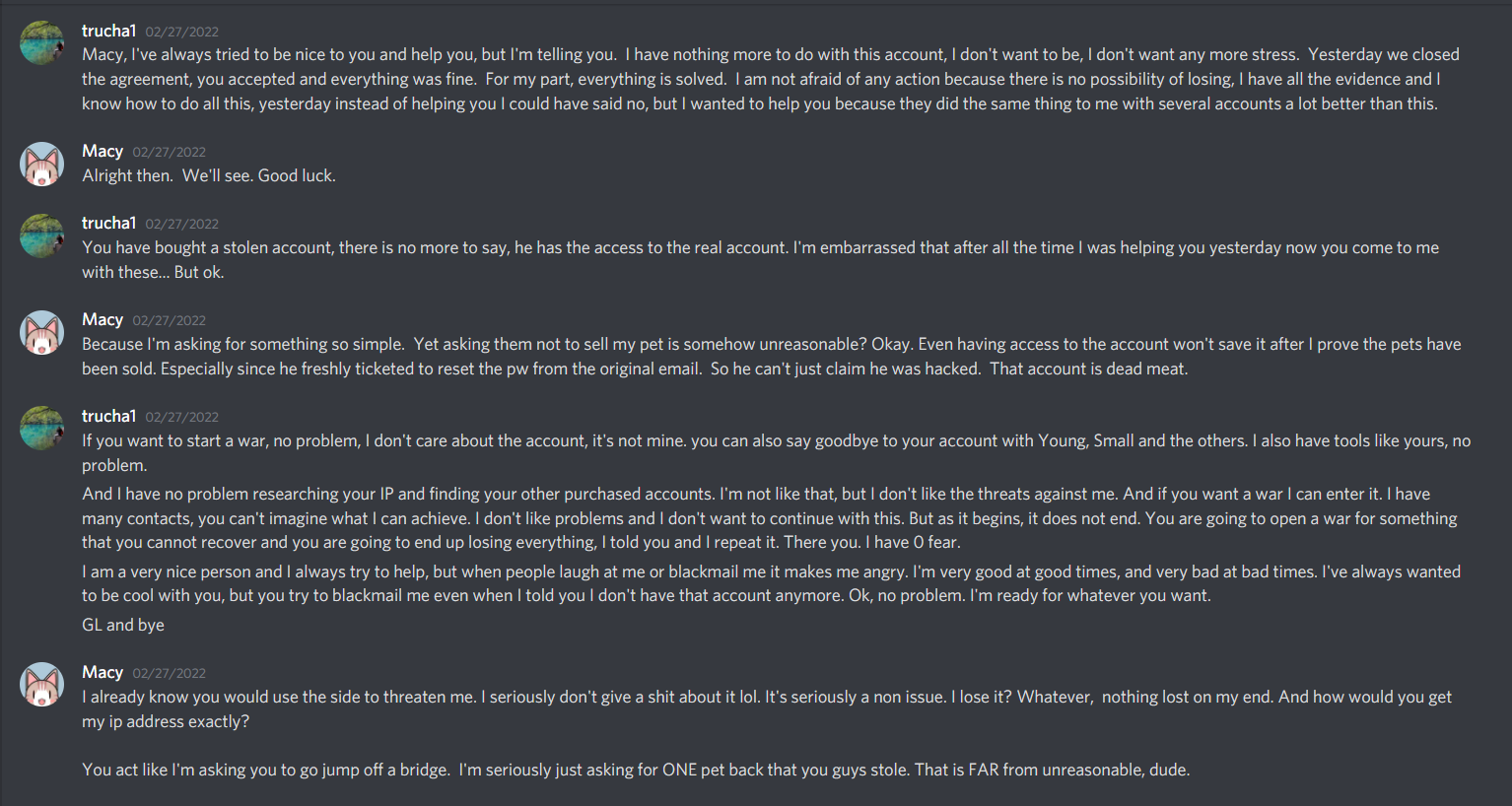Click timestamp 02/27/2022 on first trucha1 message
The width and height of the screenshot is (1512, 806).
click(x=182, y=32)
